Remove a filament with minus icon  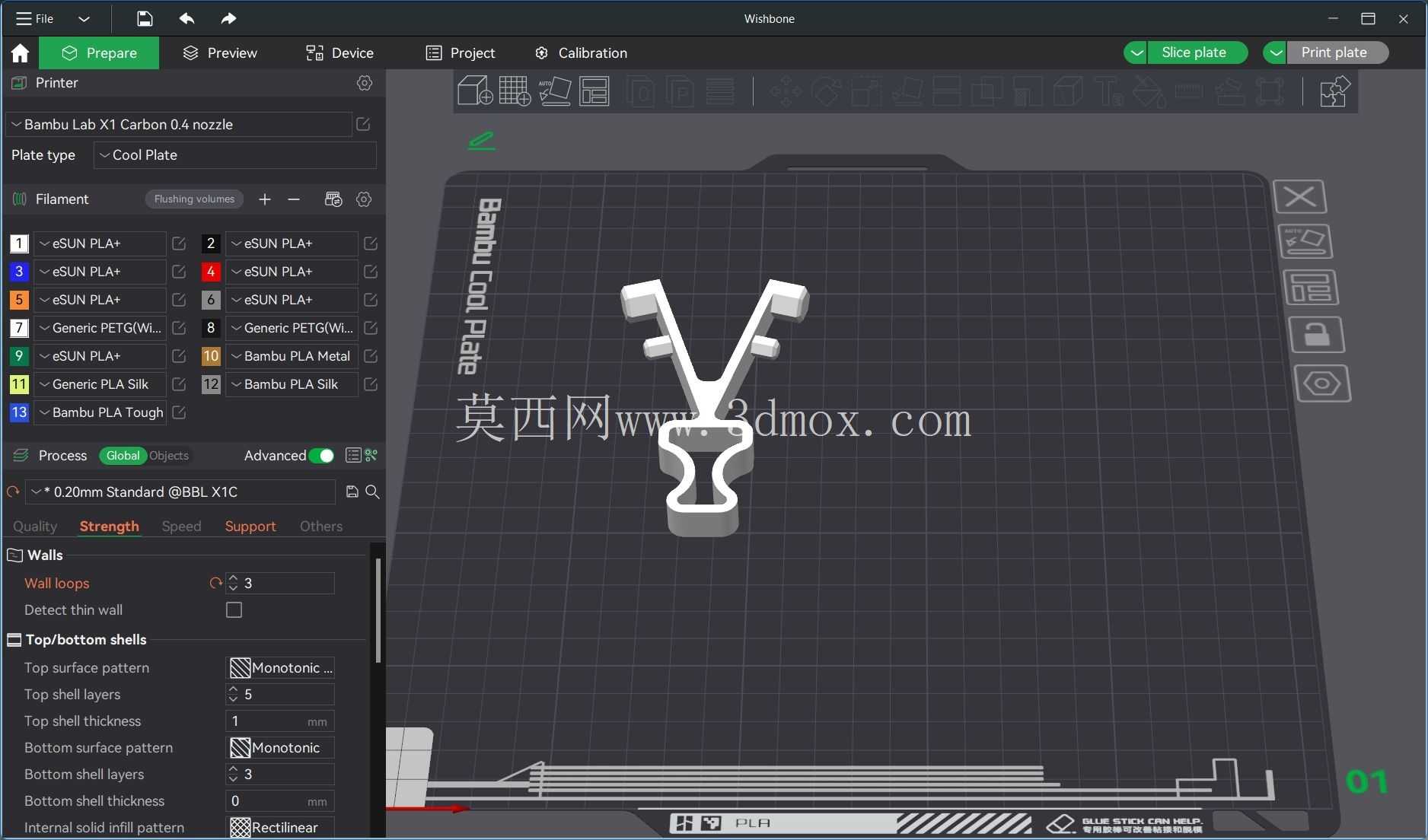294,199
